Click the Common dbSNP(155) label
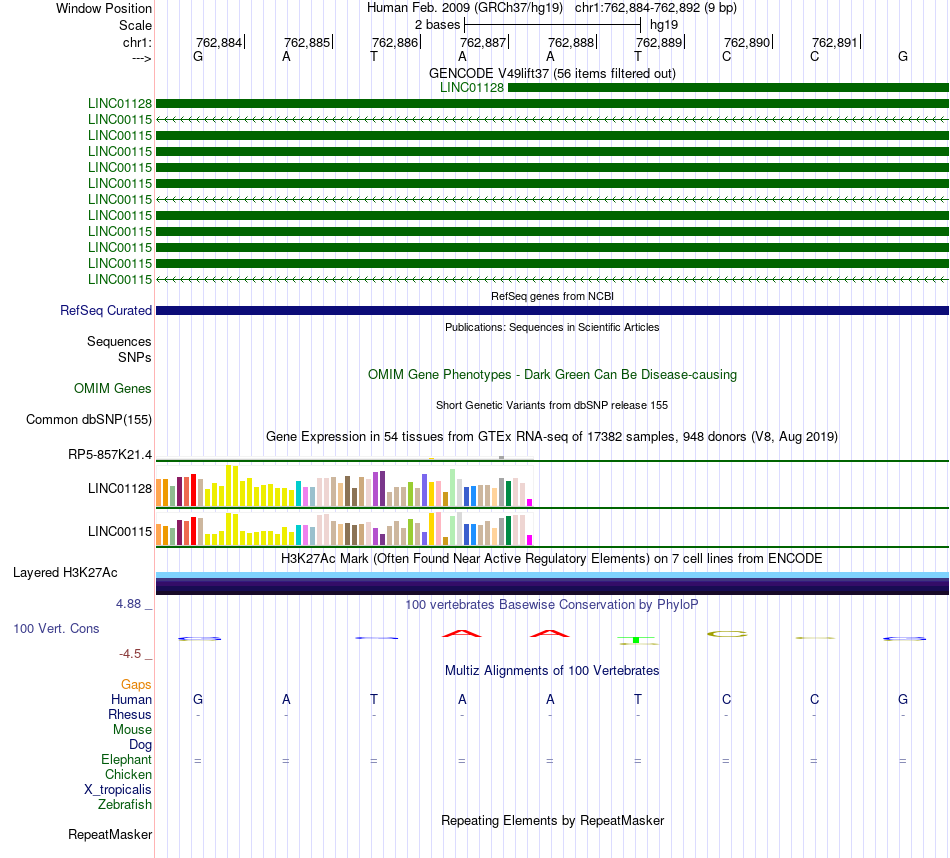Image resolution: width=950 pixels, height=858 pixels. click(x=88, y=419)
